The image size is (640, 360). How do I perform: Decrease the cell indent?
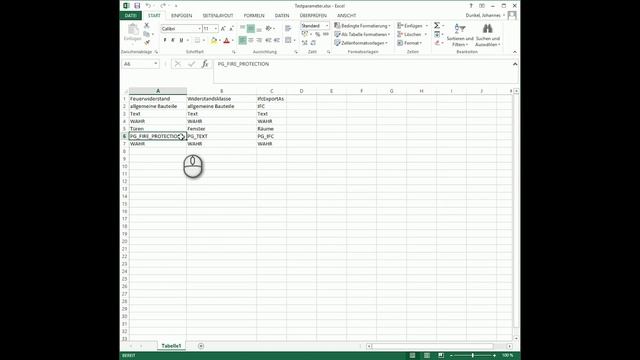268,40
